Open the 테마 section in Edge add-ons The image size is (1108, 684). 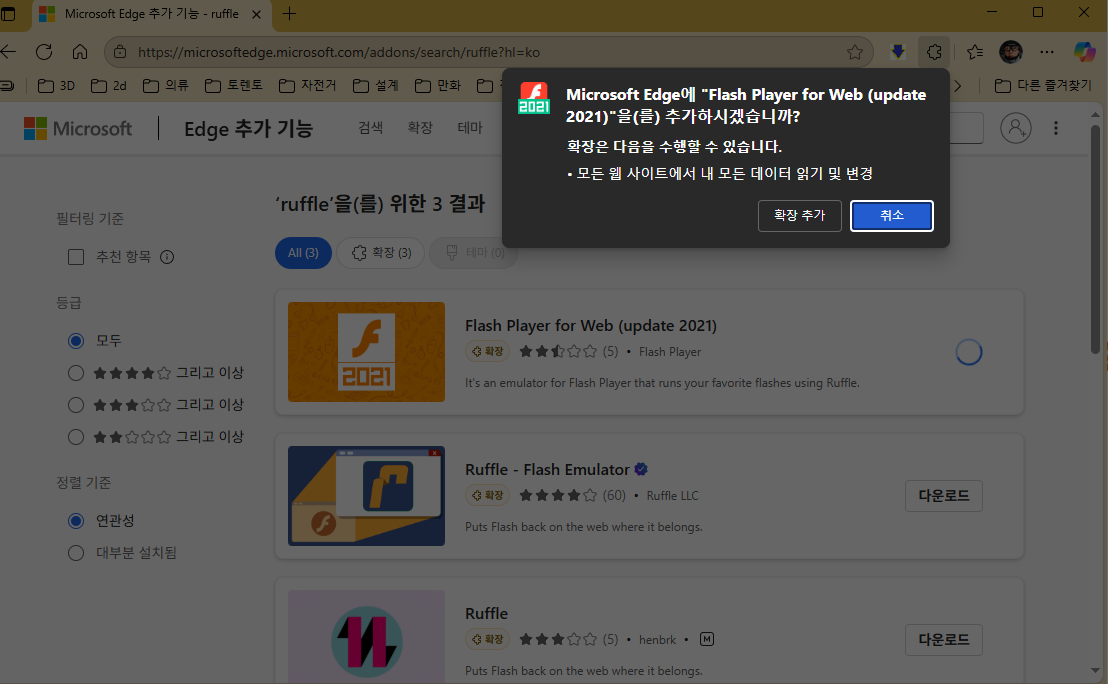tap(471, 128)
